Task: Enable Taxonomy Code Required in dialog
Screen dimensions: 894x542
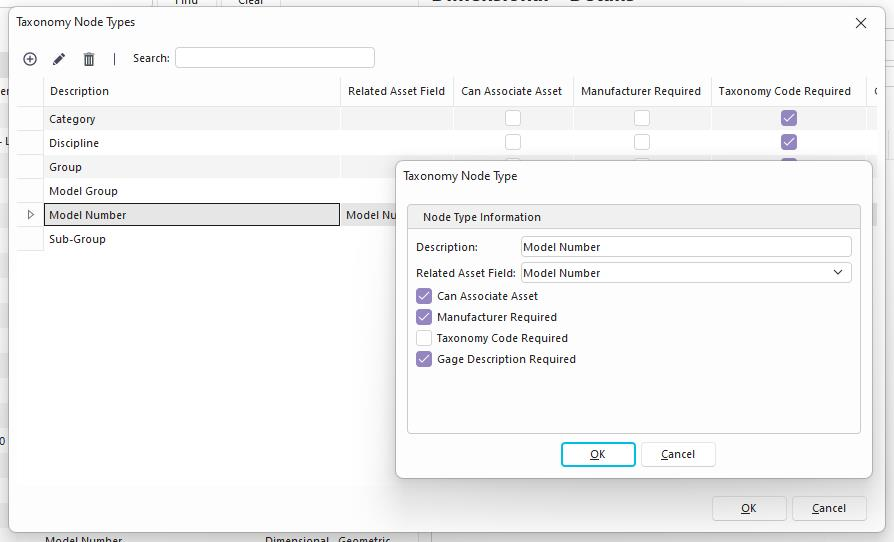Action: click(424, 338)
